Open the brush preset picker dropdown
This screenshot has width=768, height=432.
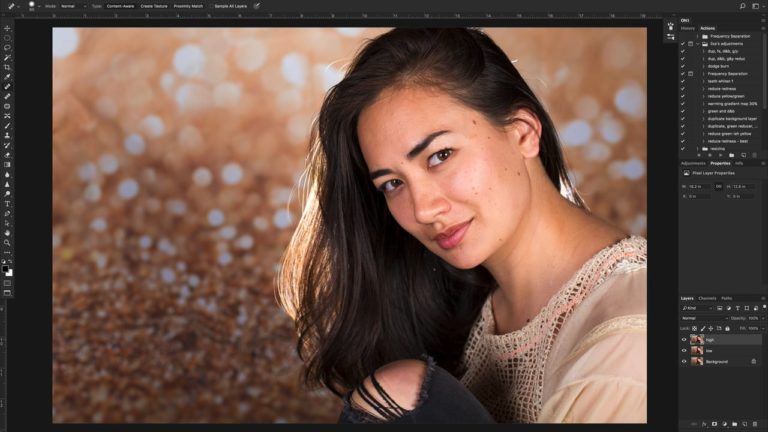(x=39, y=6)
